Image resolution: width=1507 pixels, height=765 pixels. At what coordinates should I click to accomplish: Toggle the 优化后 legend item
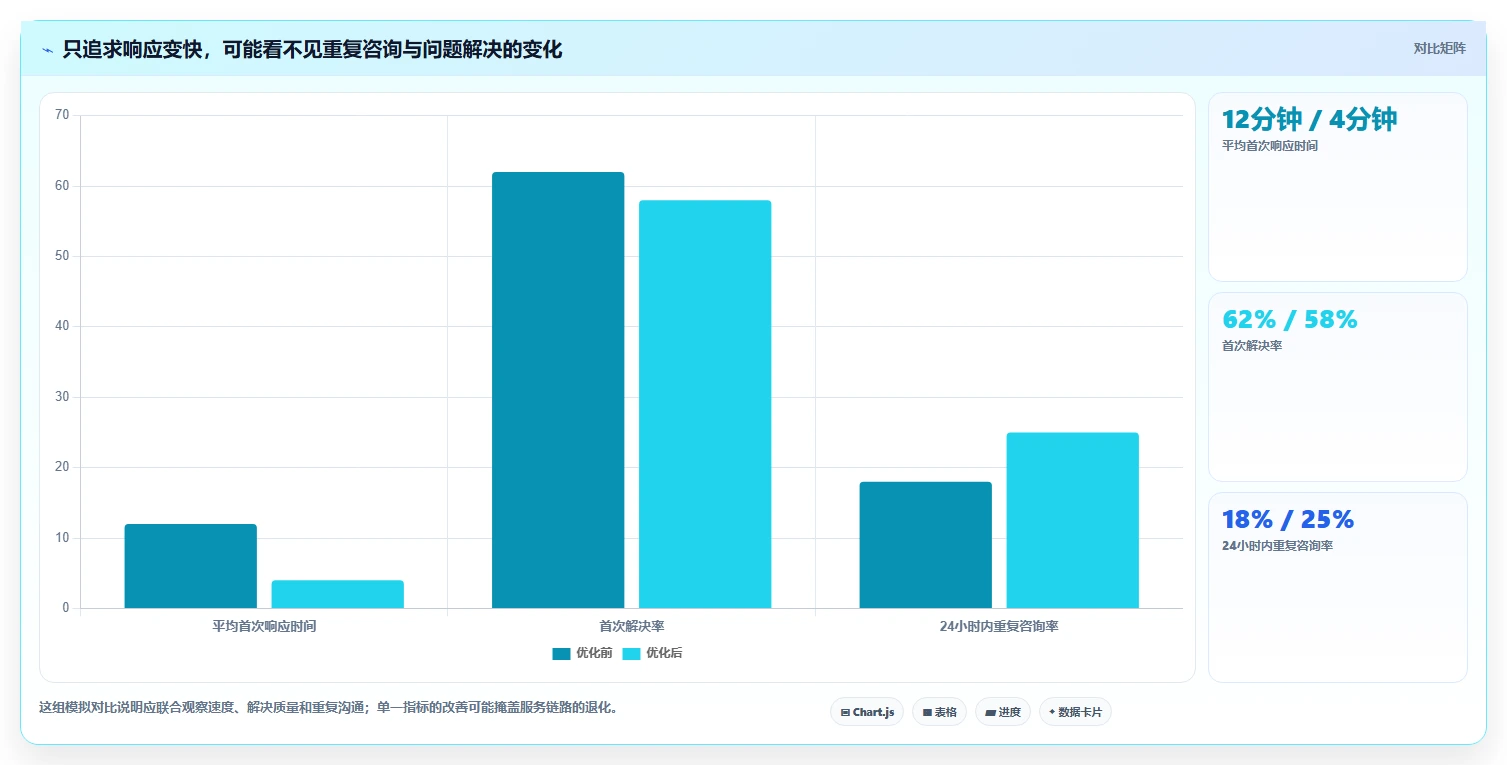652,653
